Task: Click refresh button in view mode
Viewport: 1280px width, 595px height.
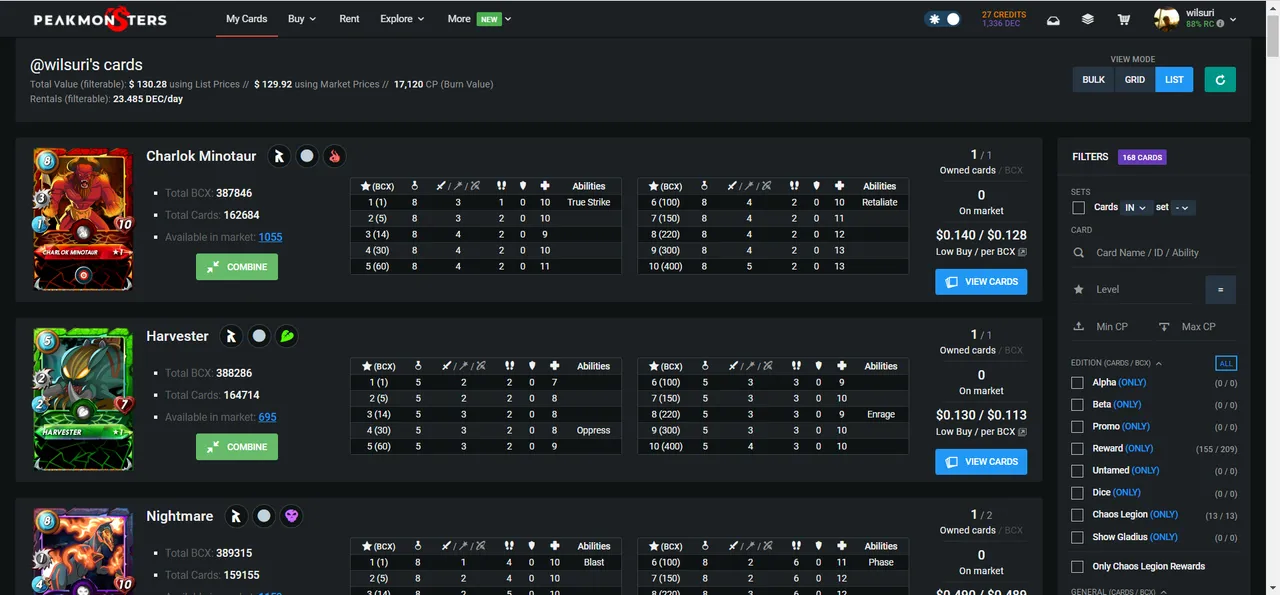Action: [1220, 79]
